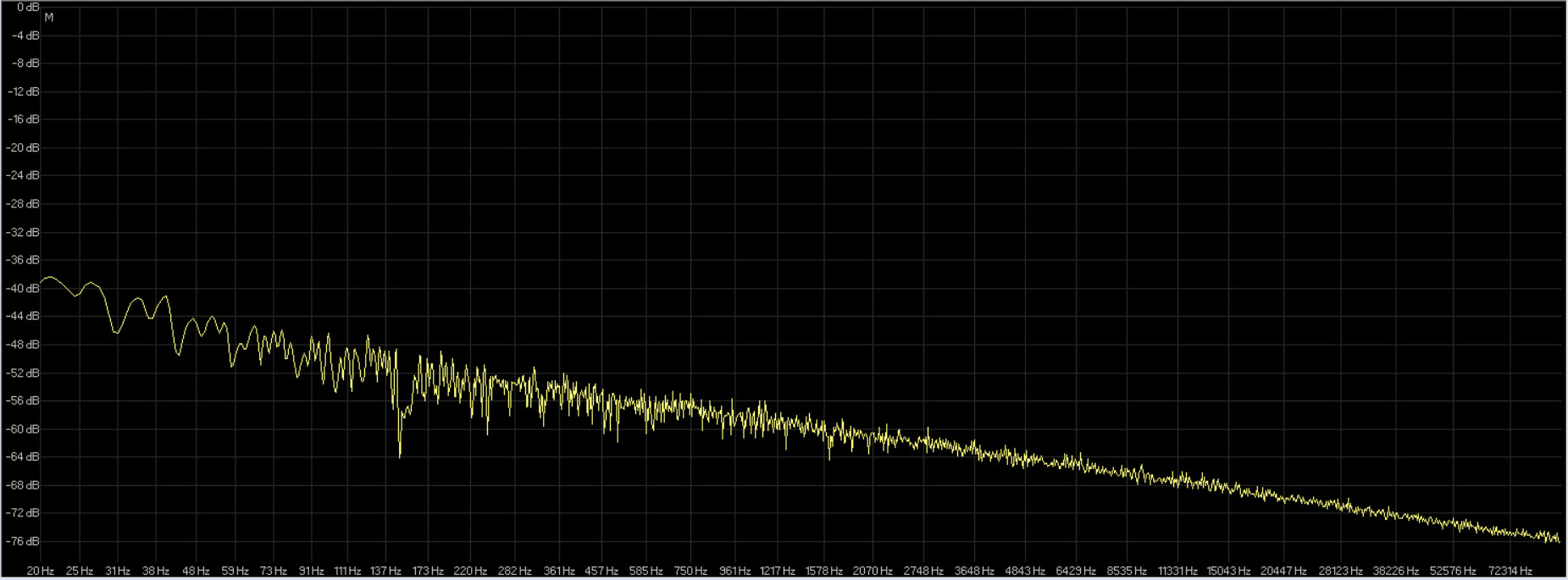
Task: Select the -60 dB level axis label
Action: 25,428
